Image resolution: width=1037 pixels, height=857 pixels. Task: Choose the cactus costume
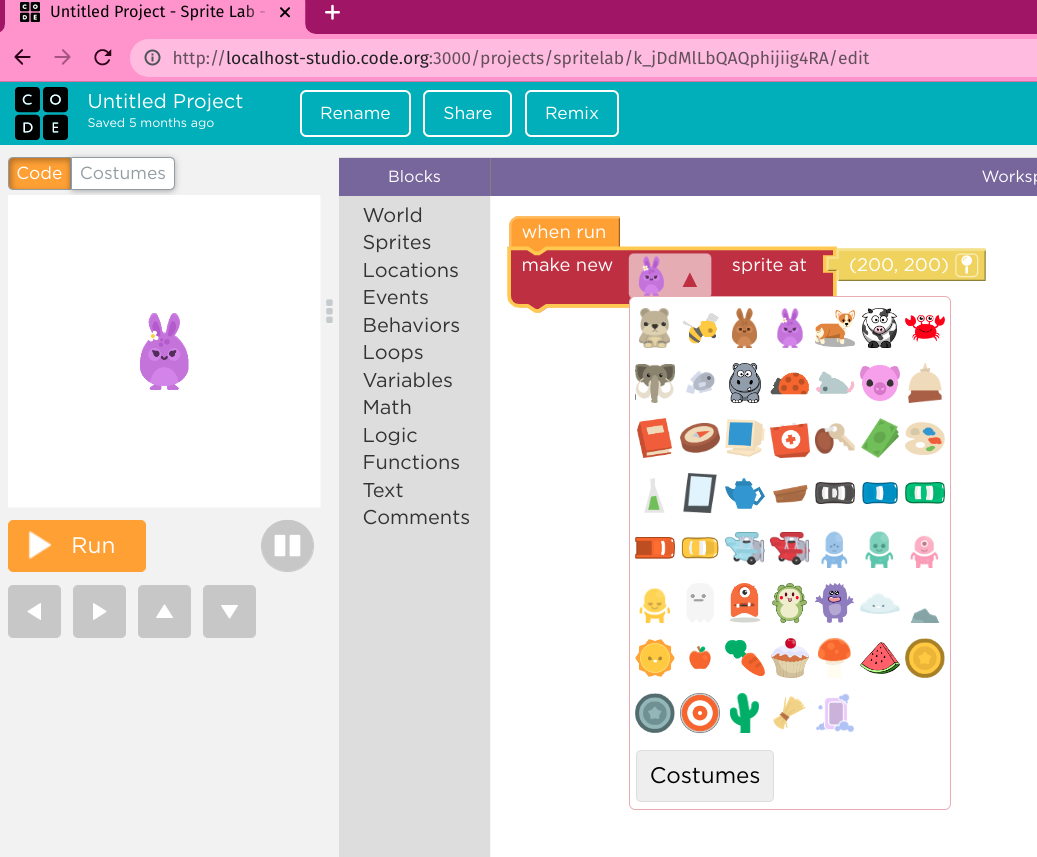tap(744, 713)
